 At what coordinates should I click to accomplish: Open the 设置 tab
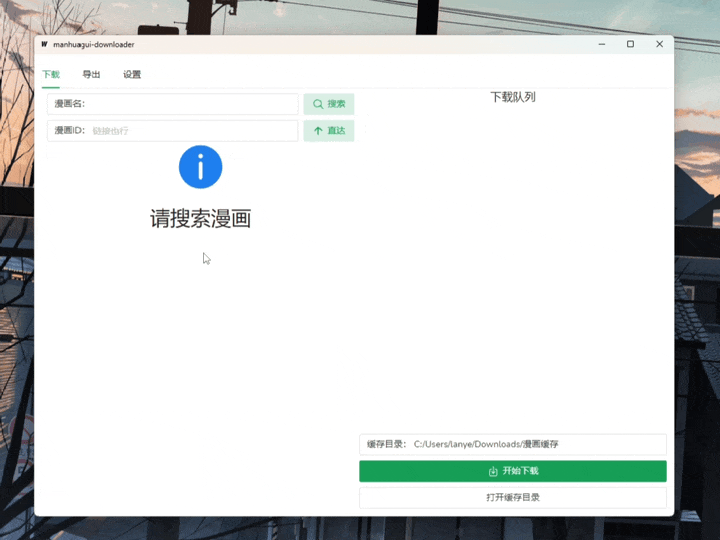(x=132, y=74)
